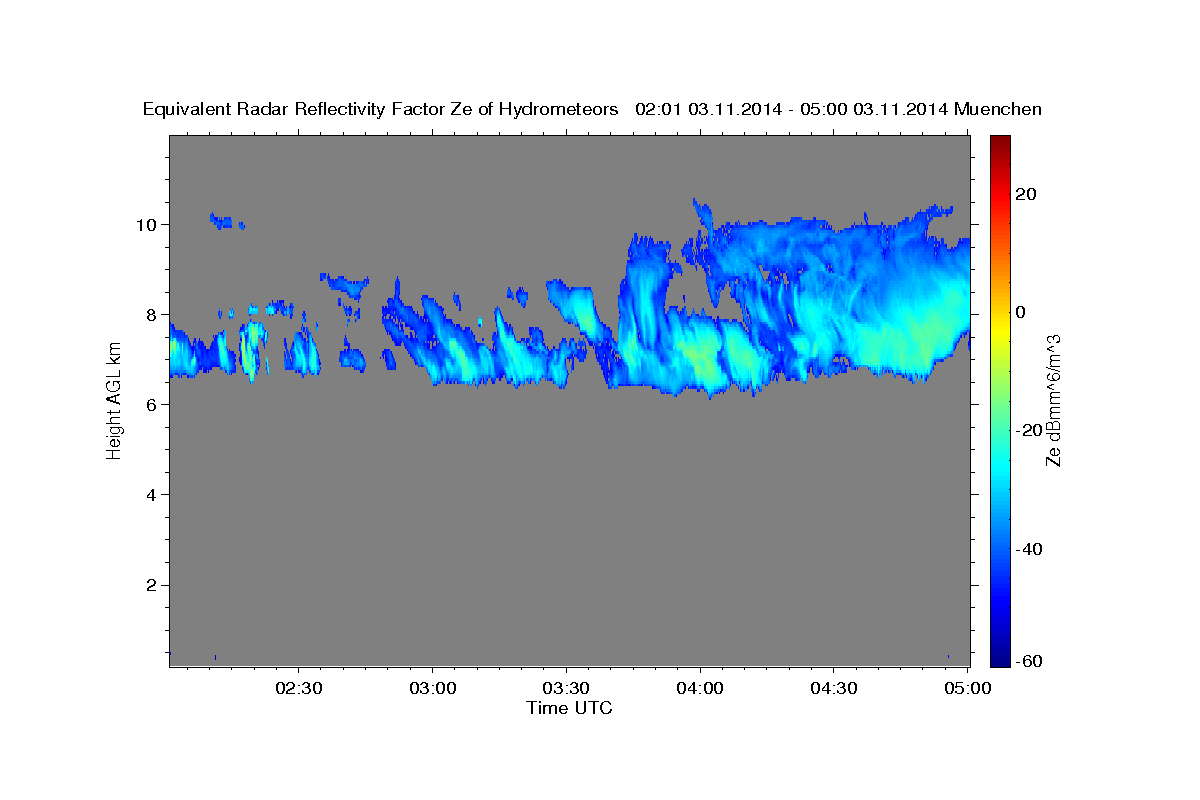The width and height of the screenshot is (1200, 800).
Task: Click the 04:00 time tick label
Action: [x=700, y=689]
